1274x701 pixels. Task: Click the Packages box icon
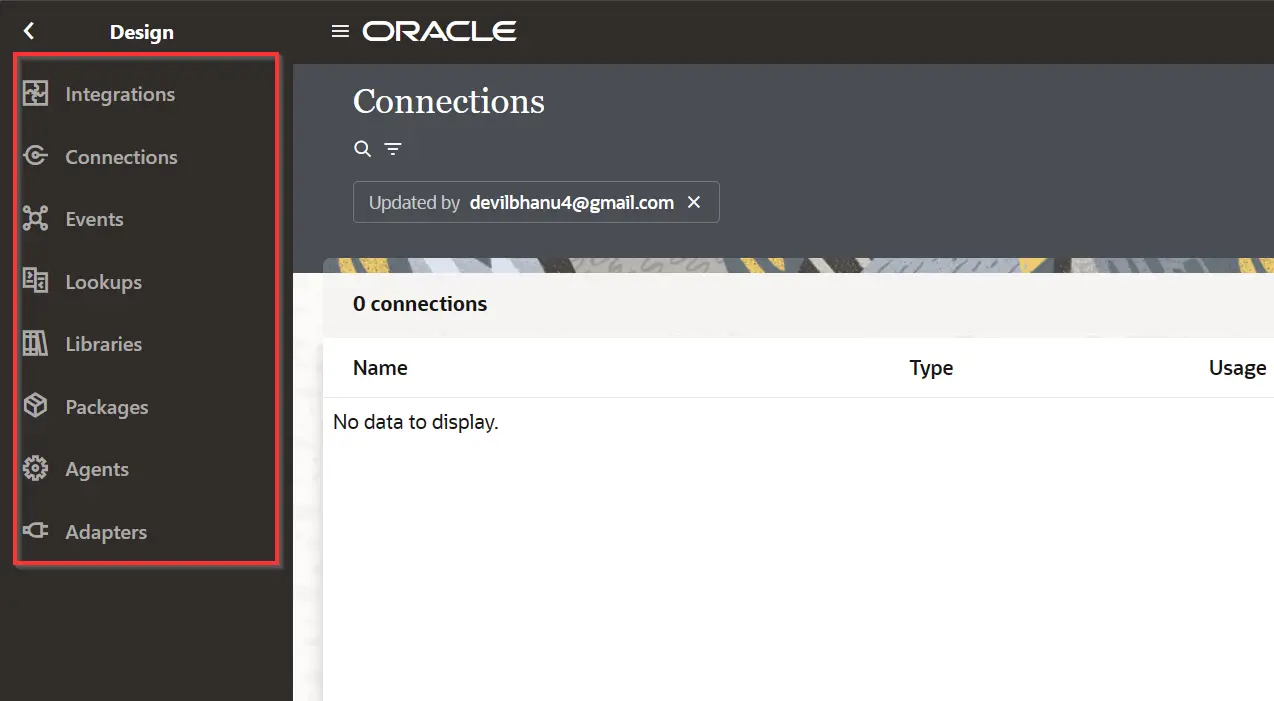[36, 406]
